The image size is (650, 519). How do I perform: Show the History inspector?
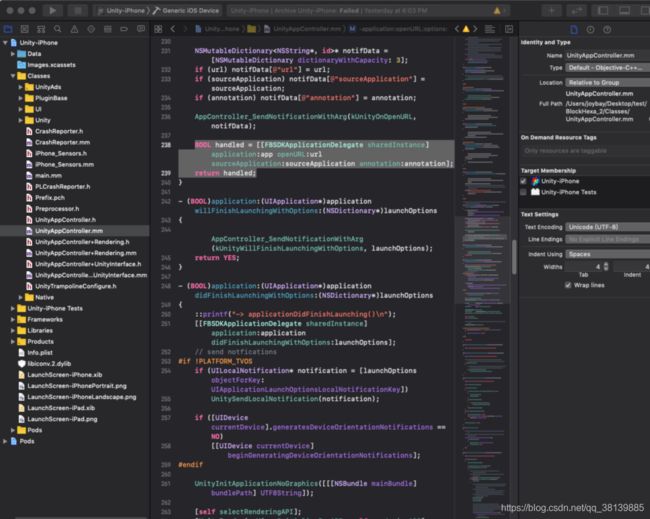coord(590,29)
